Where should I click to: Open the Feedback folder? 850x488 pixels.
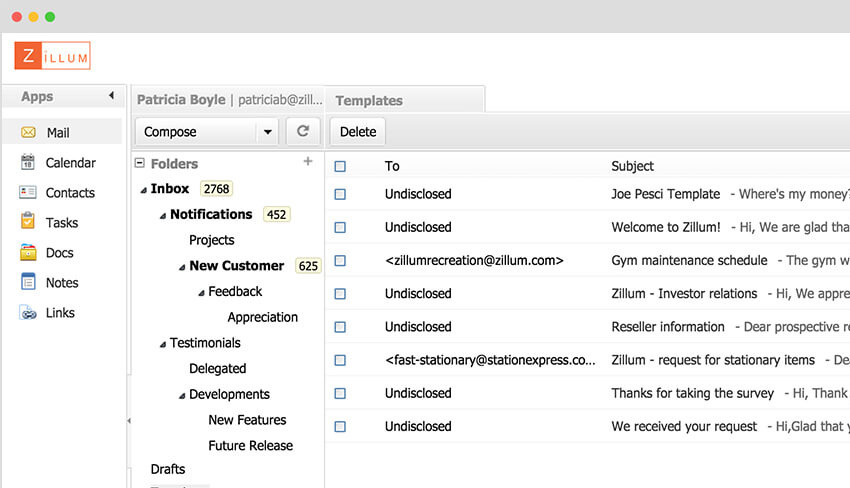coord(235,292)
